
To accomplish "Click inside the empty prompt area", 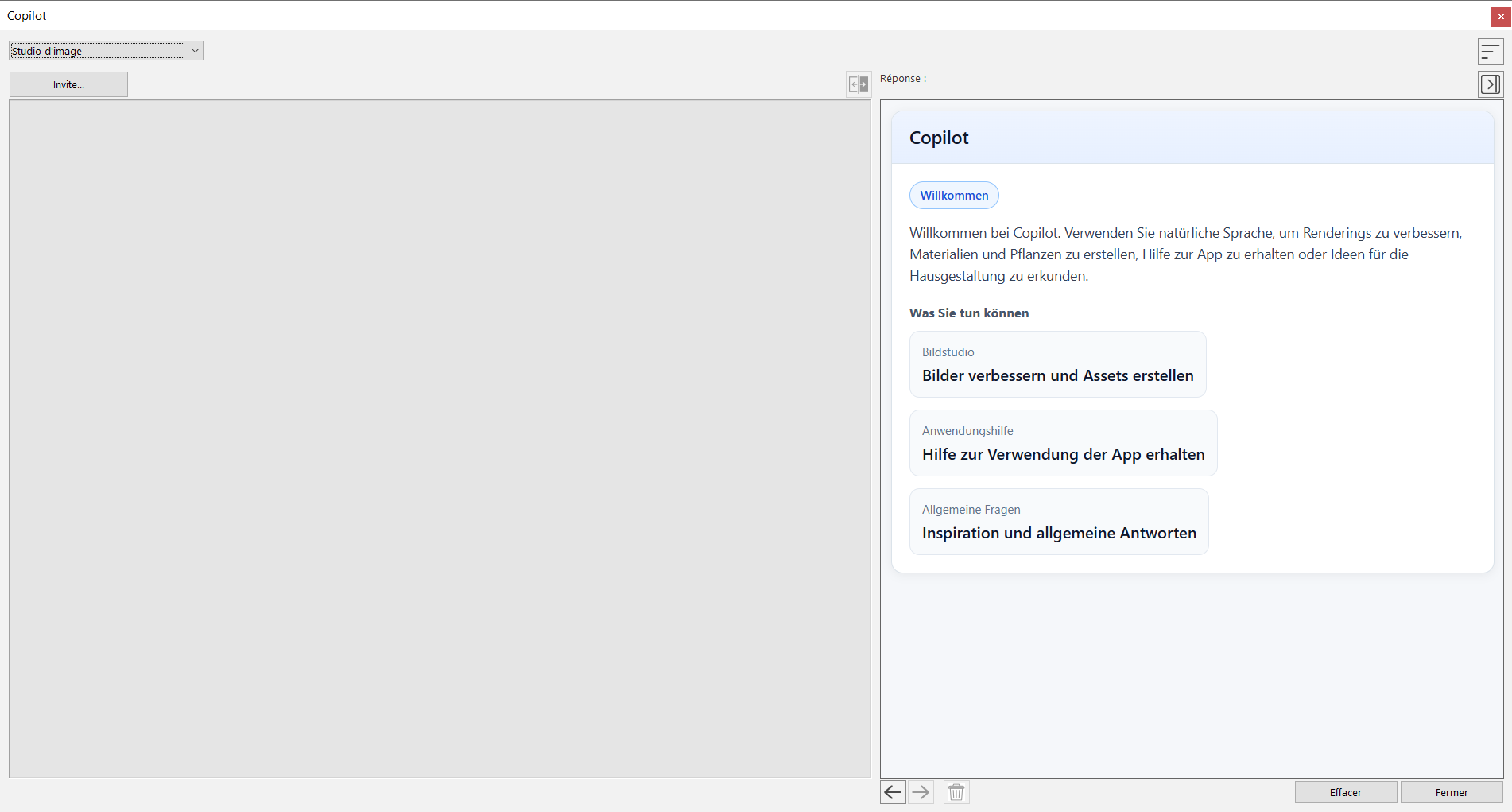I will [440, 438].
